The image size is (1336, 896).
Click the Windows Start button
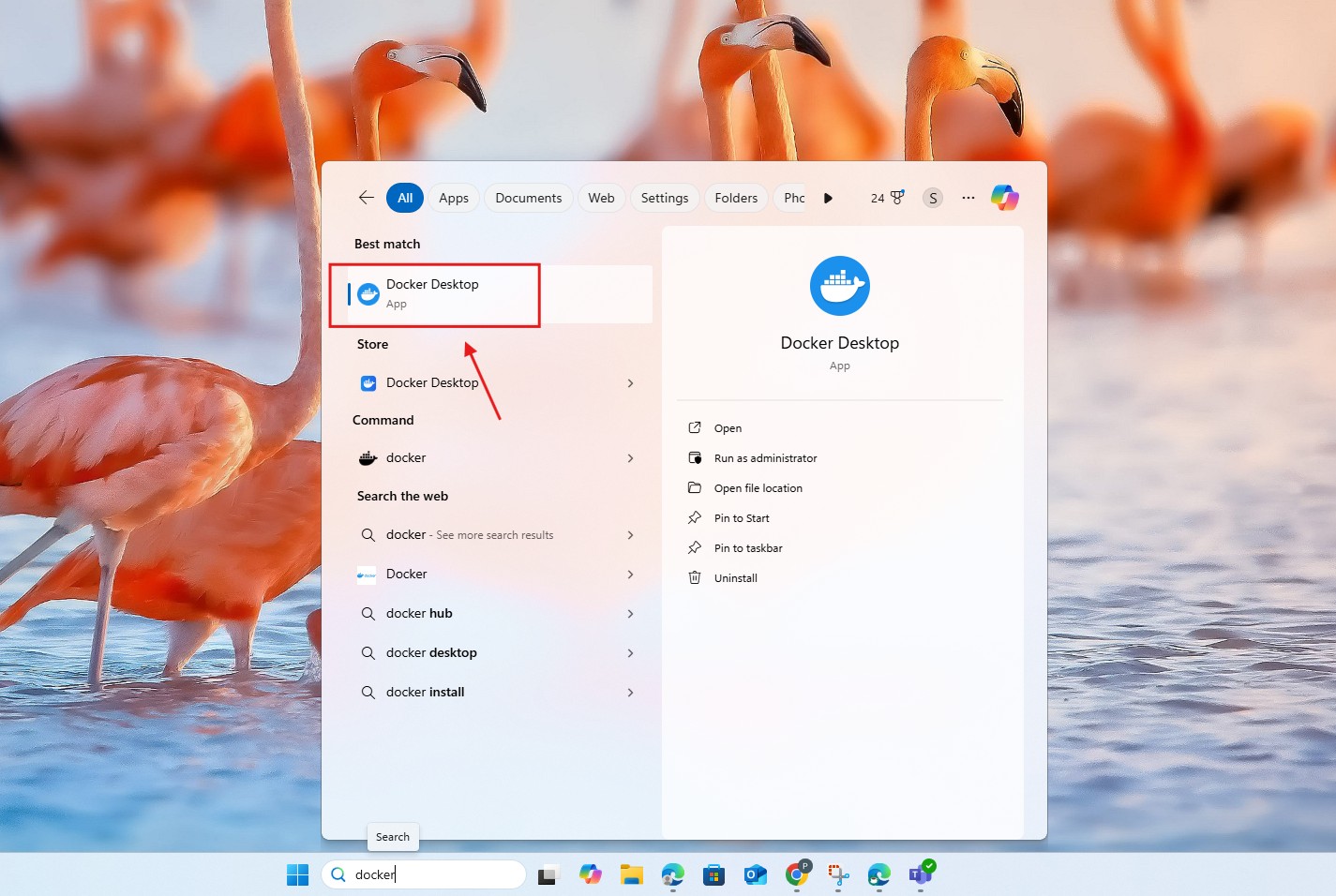pyautogui.click(x=297, y=874)
